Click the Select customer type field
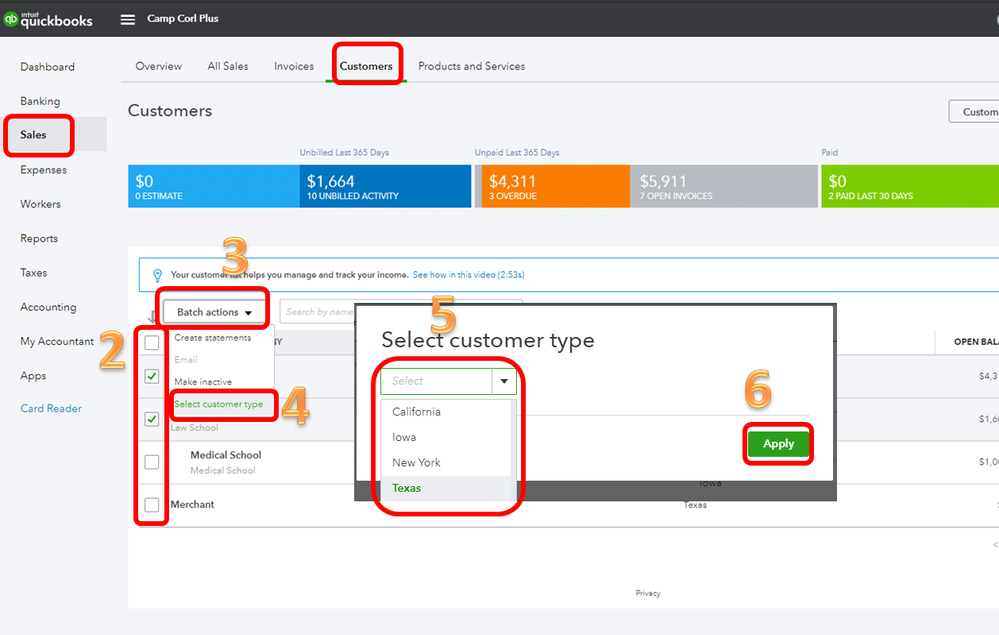This screenshot has height=635, width=999. coord(436,381)
